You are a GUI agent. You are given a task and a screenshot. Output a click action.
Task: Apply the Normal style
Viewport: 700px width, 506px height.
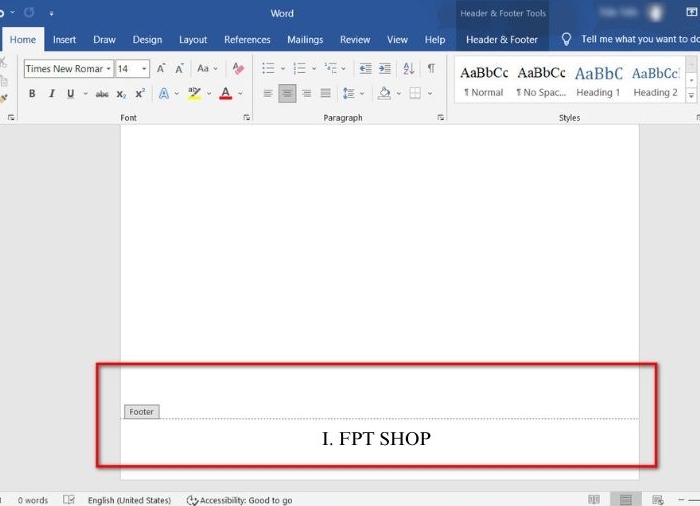click(x=484, y=81)
